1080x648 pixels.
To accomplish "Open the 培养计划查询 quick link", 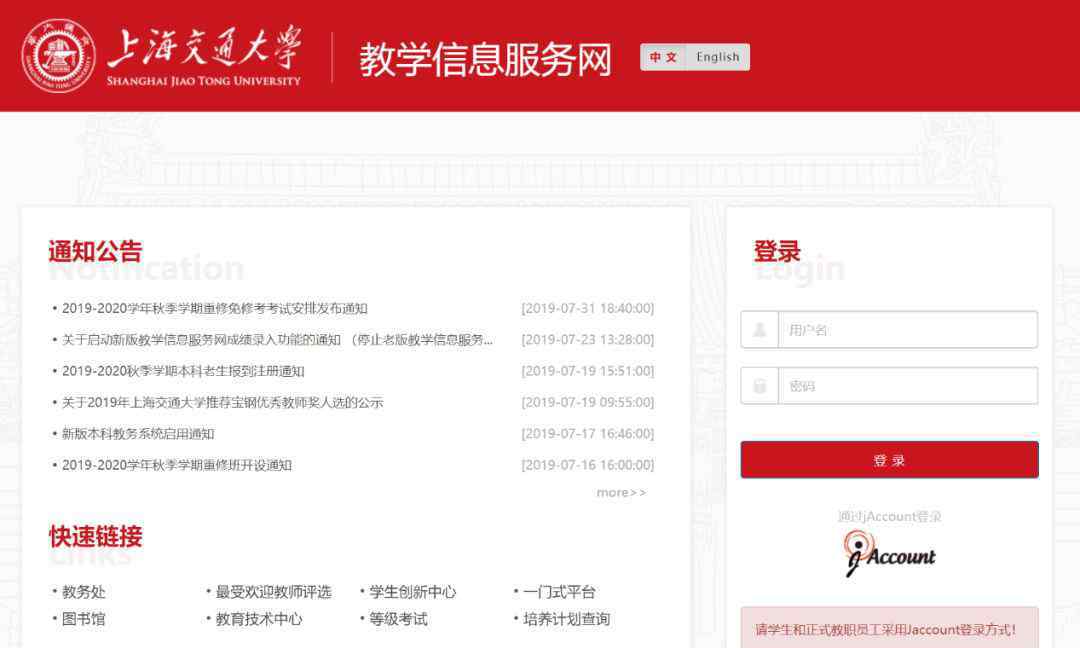I will [x=566, y=619].
